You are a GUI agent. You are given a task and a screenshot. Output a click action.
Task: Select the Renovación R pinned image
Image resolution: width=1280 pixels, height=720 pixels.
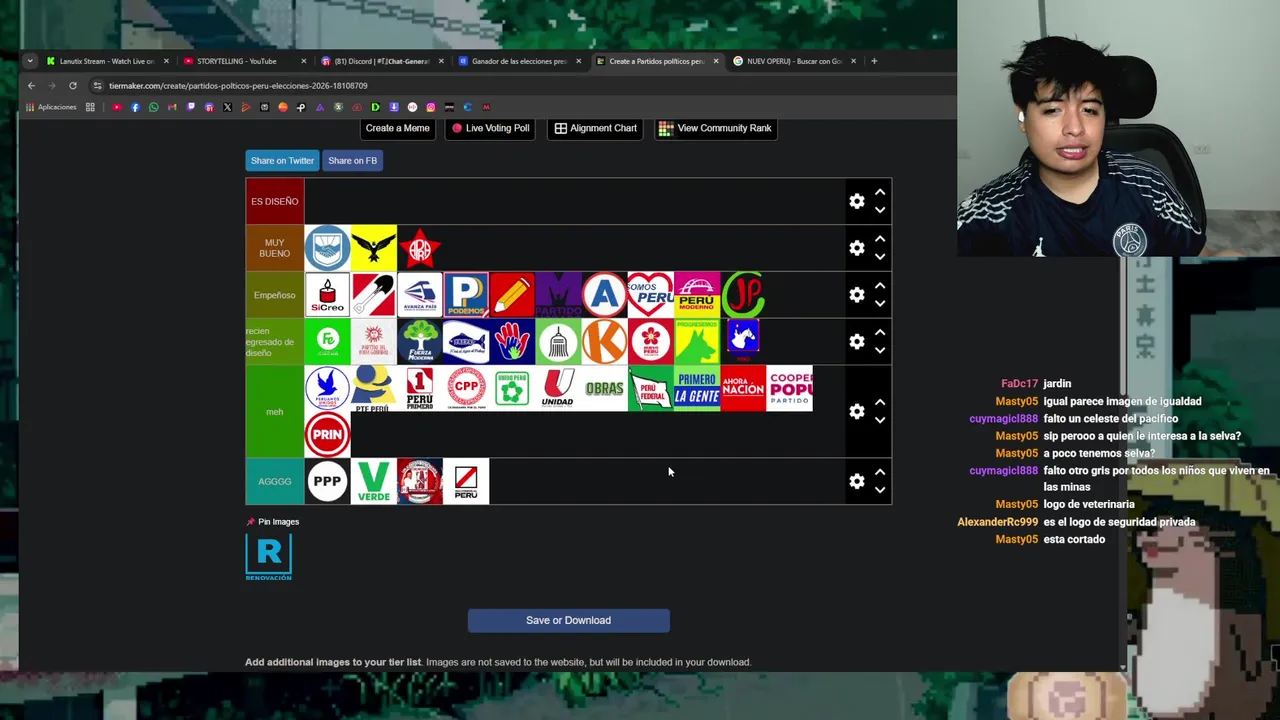(269, 557)
